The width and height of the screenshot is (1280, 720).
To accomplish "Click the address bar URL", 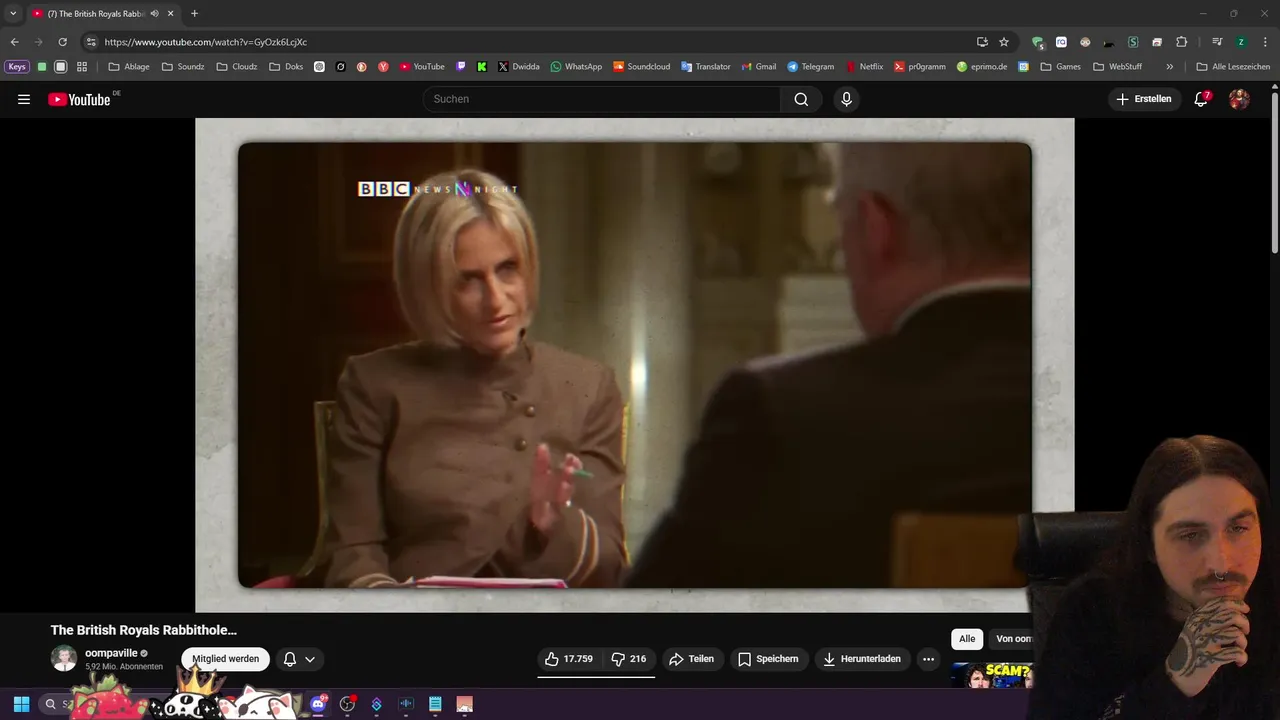I will point(205,42).
